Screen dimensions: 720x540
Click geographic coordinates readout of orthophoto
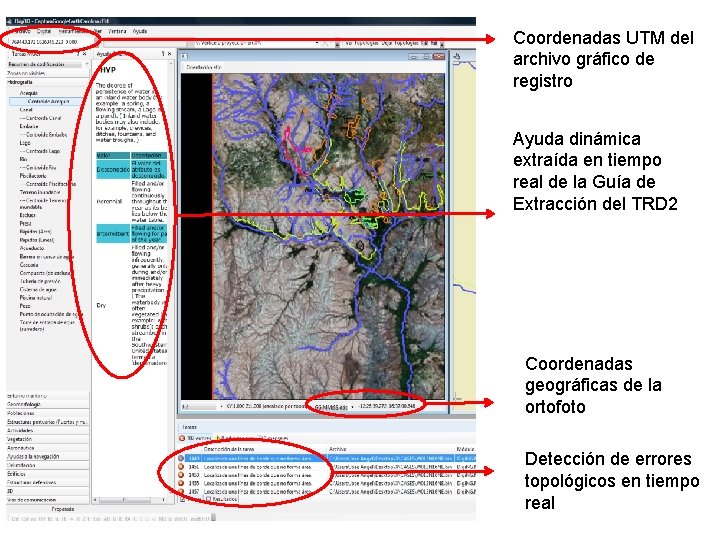(x=387, y=406)
